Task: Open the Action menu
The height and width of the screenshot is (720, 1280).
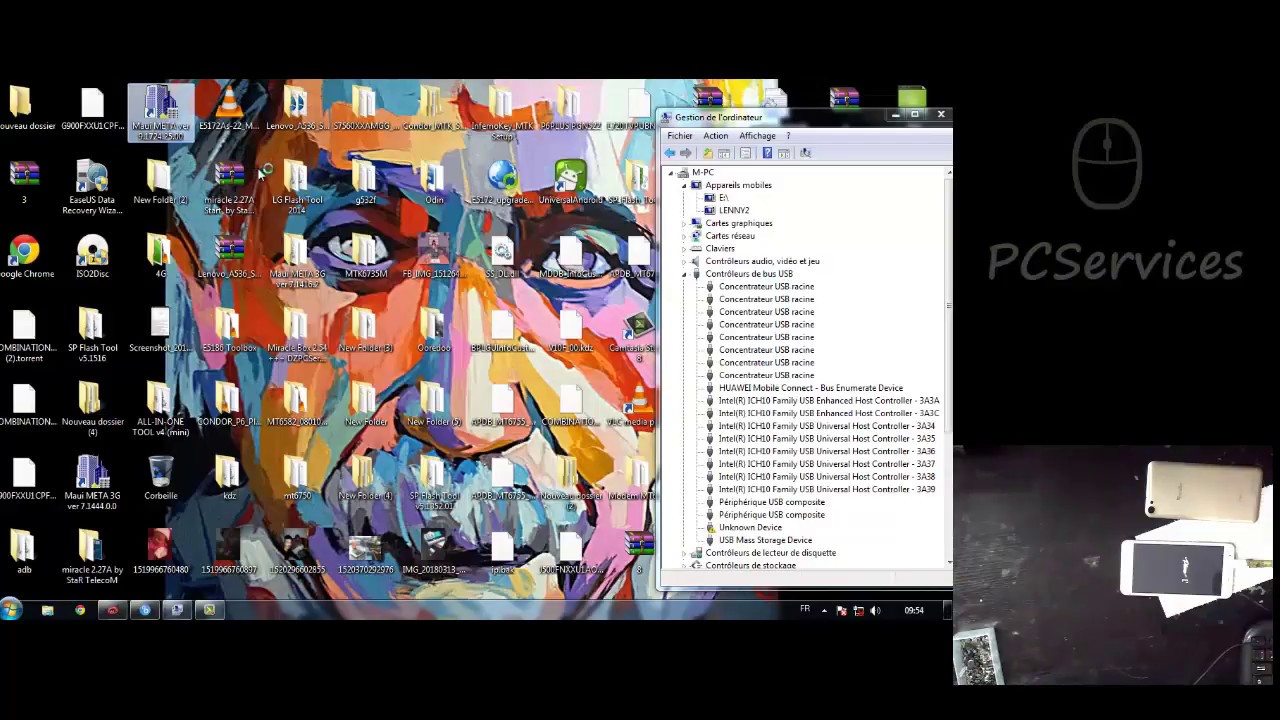Action: tap(716, 136)
